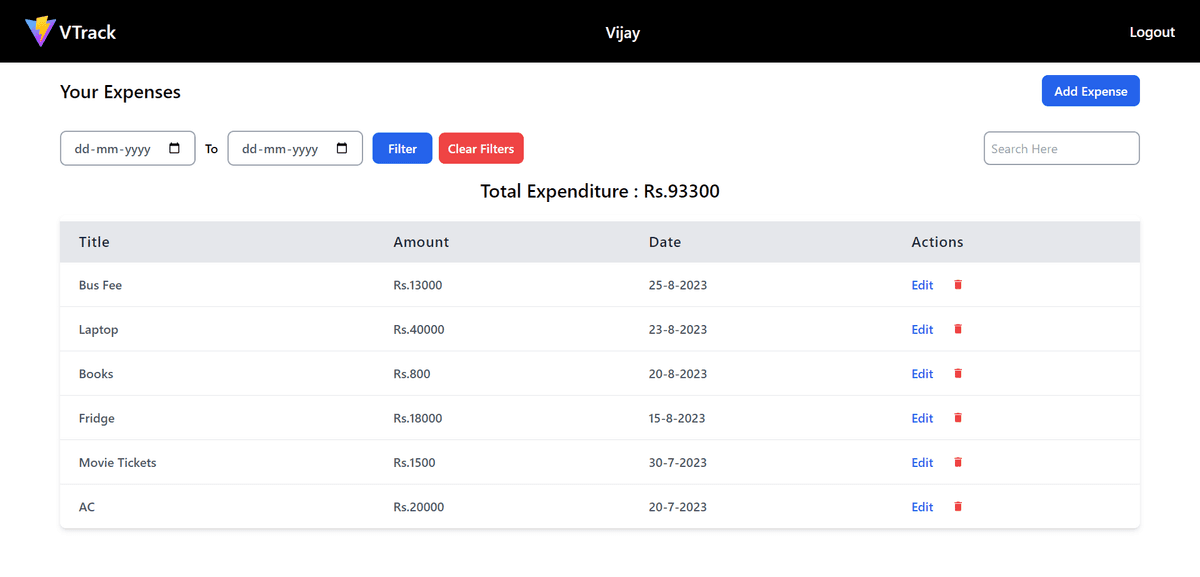The image size is (1200, 577).
Task: Delete the Books expense using trash icon
Action: 957,373
